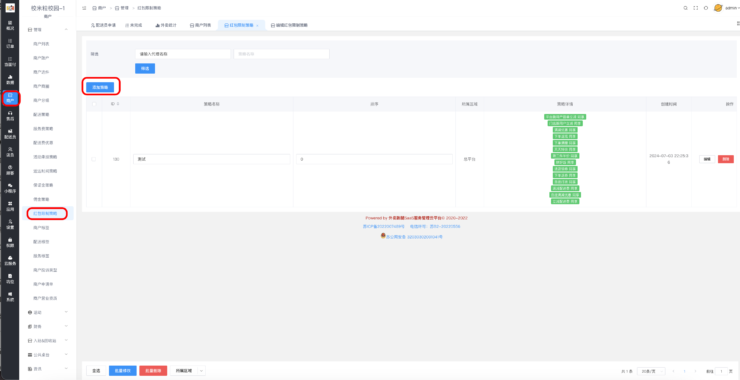Screen dimensions: 740x380
Task: Switch to the 商户列表 tab
Action: (200, 25)
